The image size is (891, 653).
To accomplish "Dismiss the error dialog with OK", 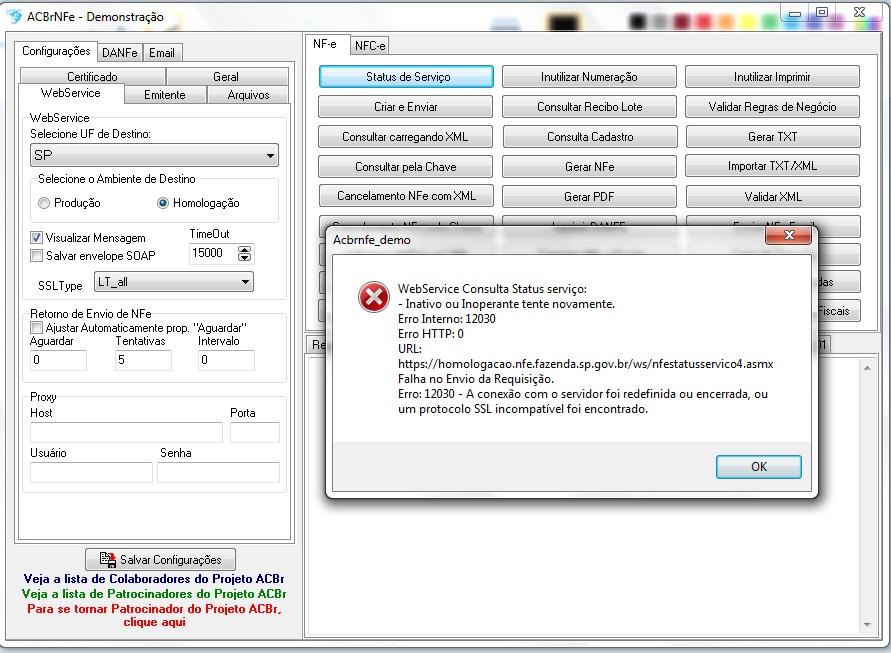I will tap(759, 467).
